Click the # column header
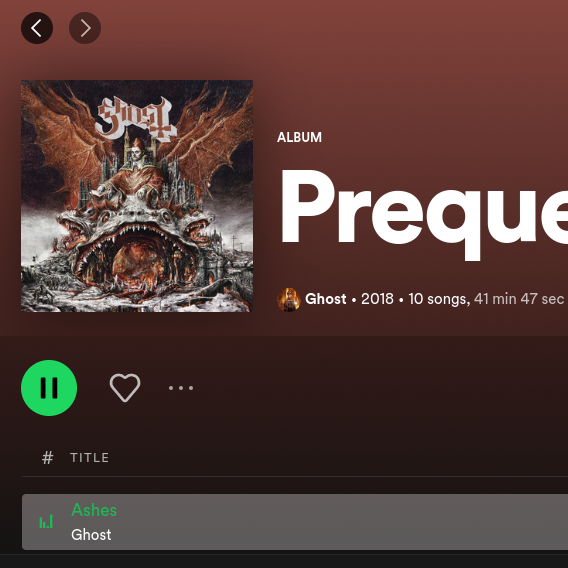Screen dimensions: 568x568 pos(47,458)
